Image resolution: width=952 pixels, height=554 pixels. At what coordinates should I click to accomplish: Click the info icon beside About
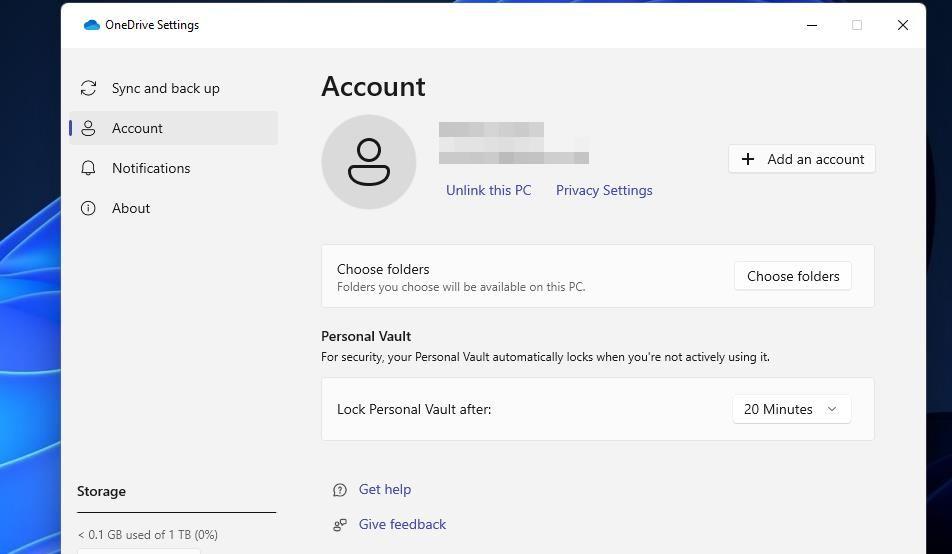pos(88,208)
